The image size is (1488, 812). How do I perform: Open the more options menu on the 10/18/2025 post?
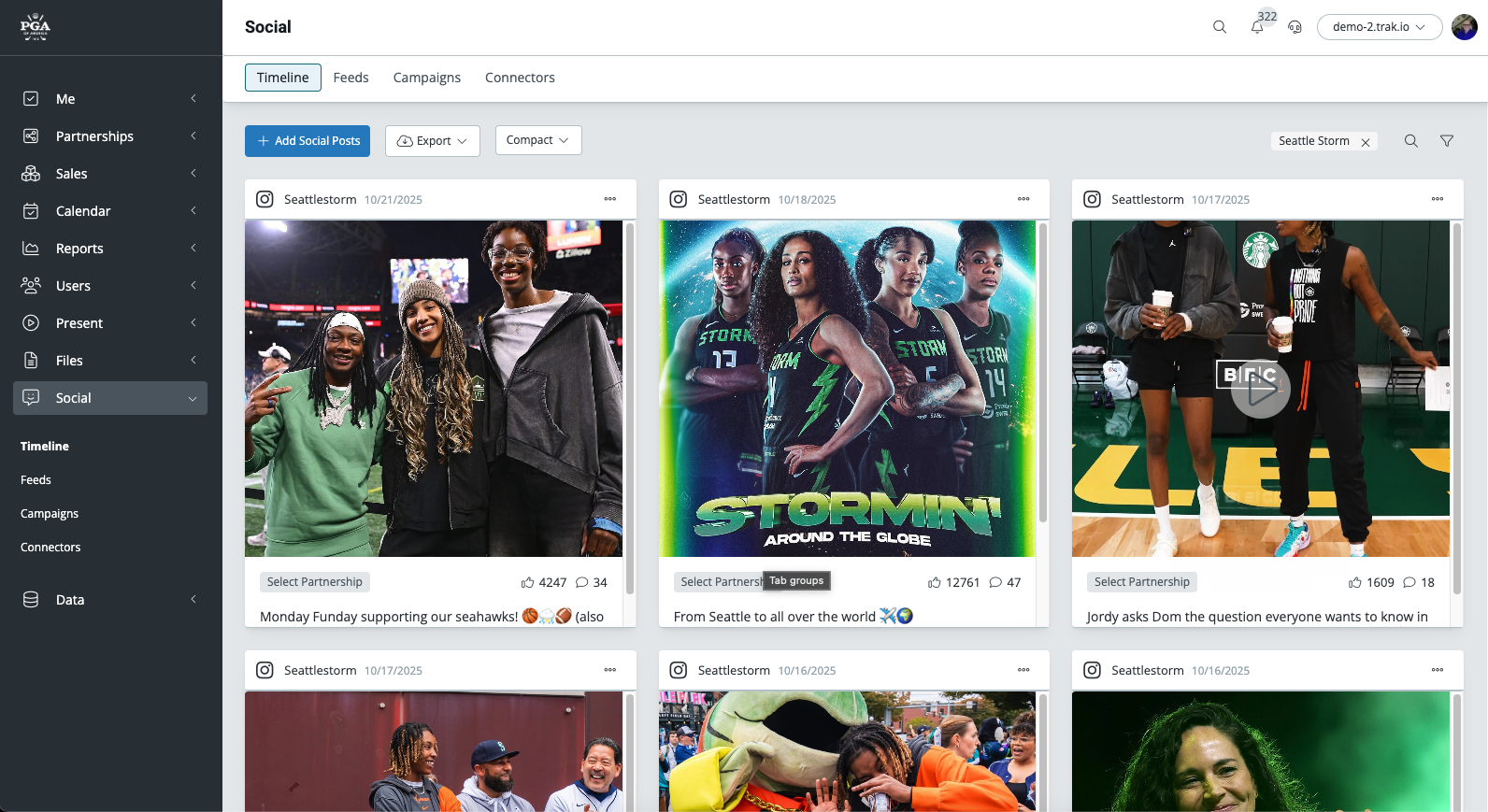click(x=1023, y=199)
